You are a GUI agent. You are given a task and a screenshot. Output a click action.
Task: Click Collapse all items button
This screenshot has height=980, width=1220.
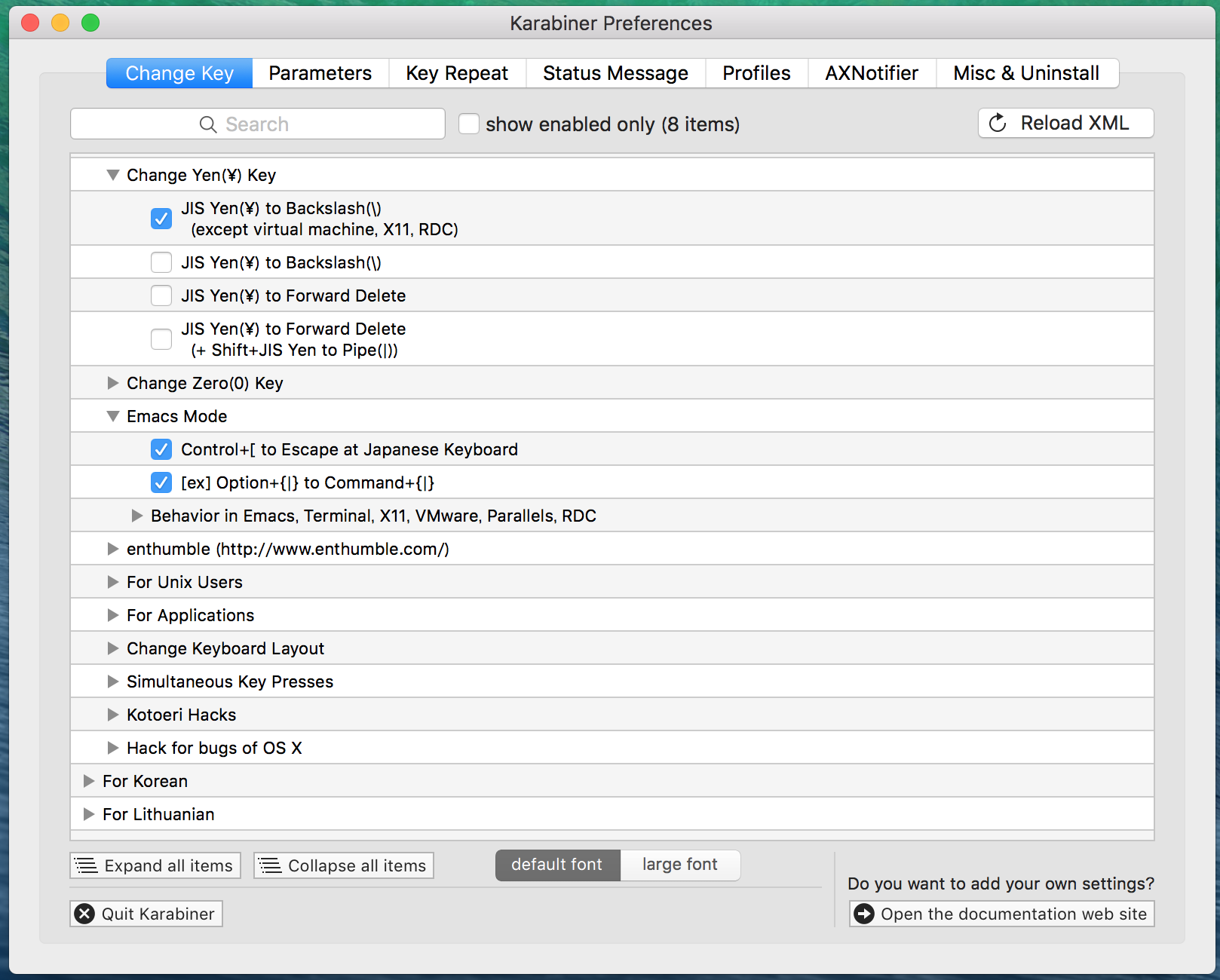(344, 865)
